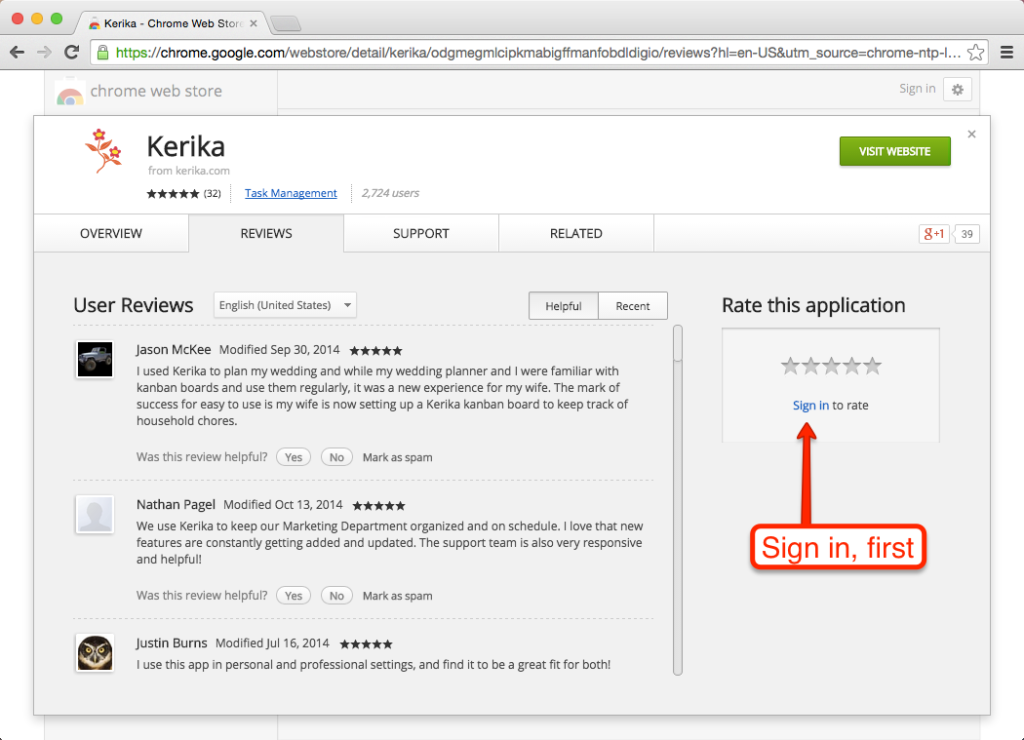
Task: Mark Jason McKee's review as spam
Action: pos(397,457)
